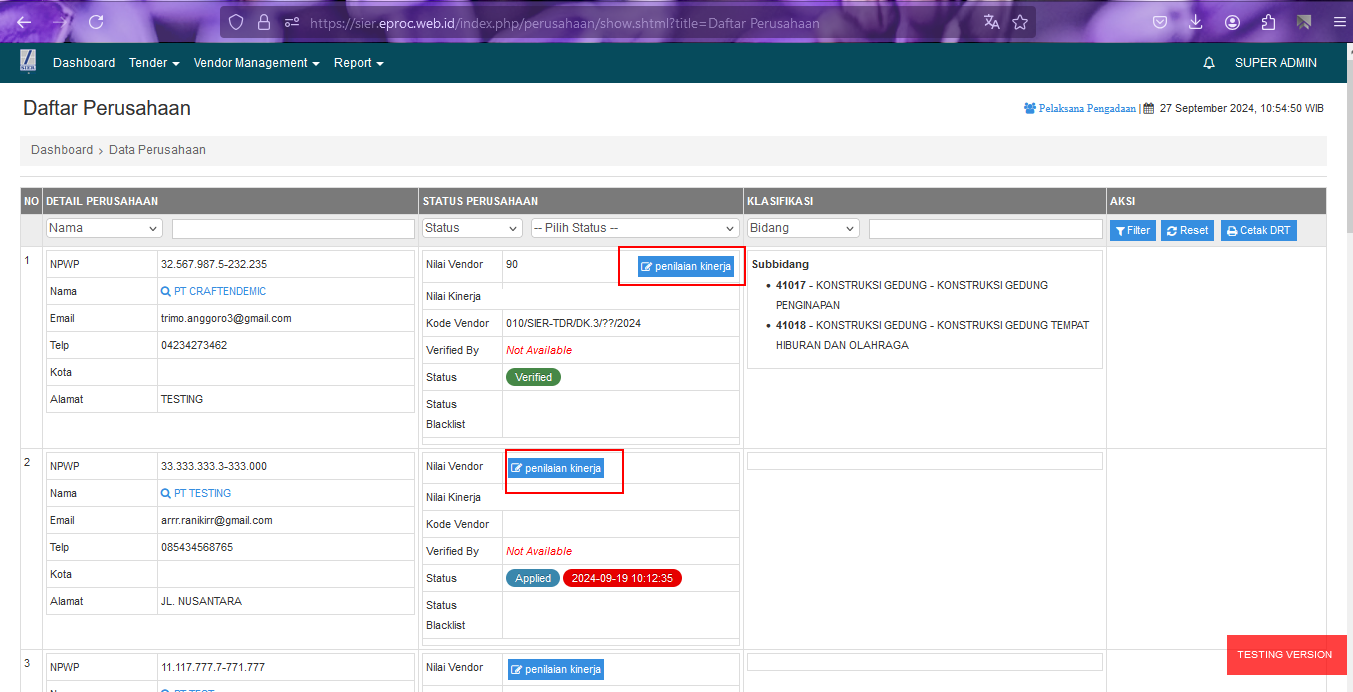Reload the page with the browser refresh icon
1353x692 pixels.
click(x=96, y=22)
